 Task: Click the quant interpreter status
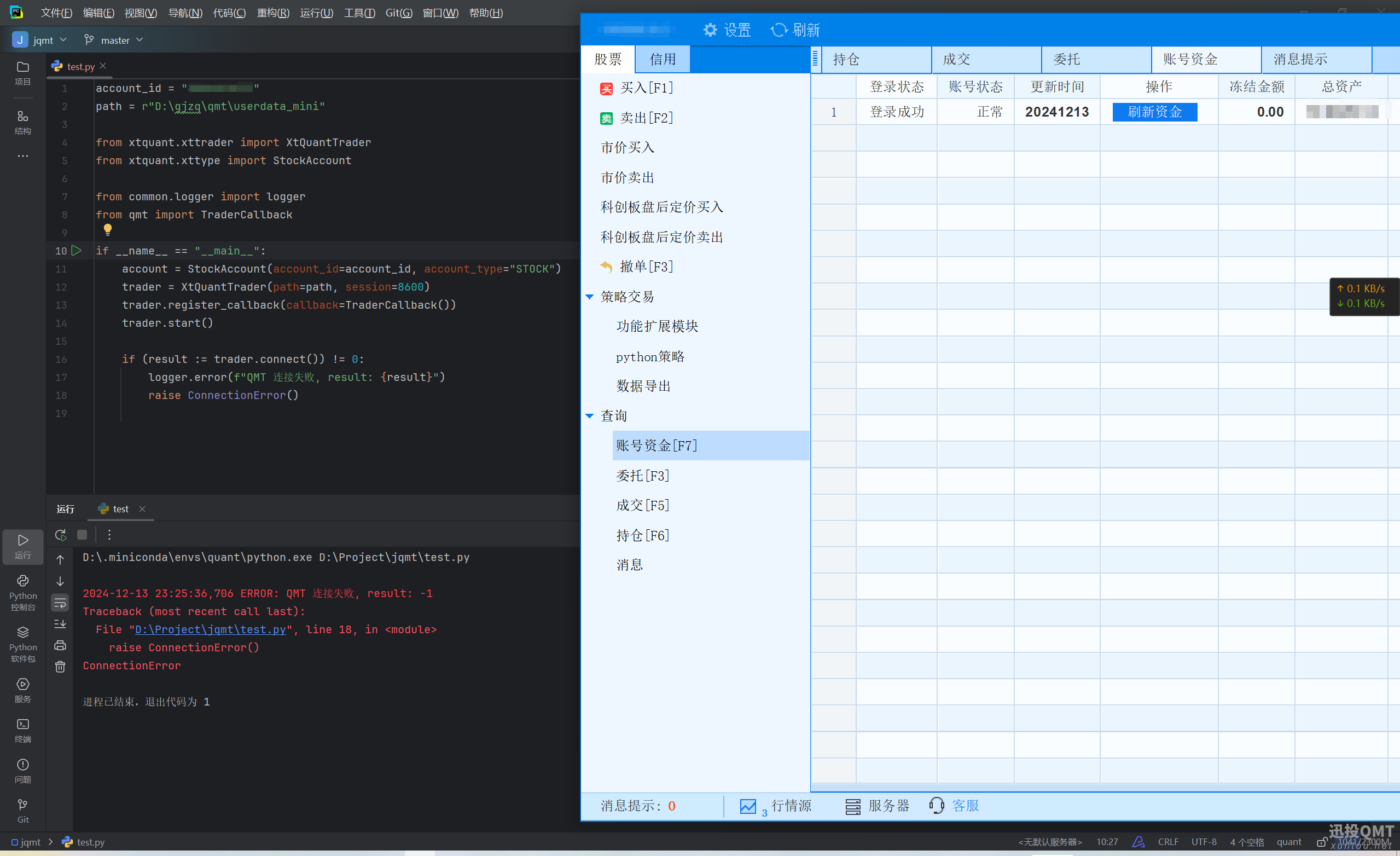[x=1288, y=842]
